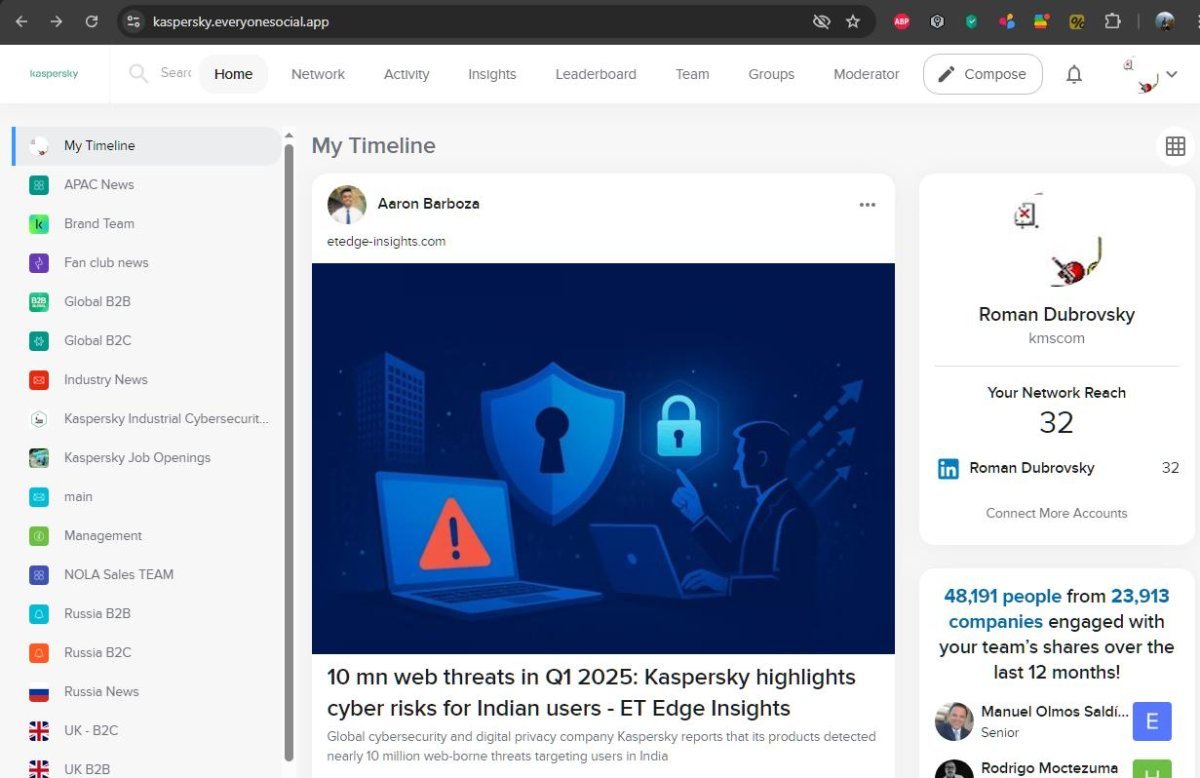Open the Network tab

tap(318, 74)
